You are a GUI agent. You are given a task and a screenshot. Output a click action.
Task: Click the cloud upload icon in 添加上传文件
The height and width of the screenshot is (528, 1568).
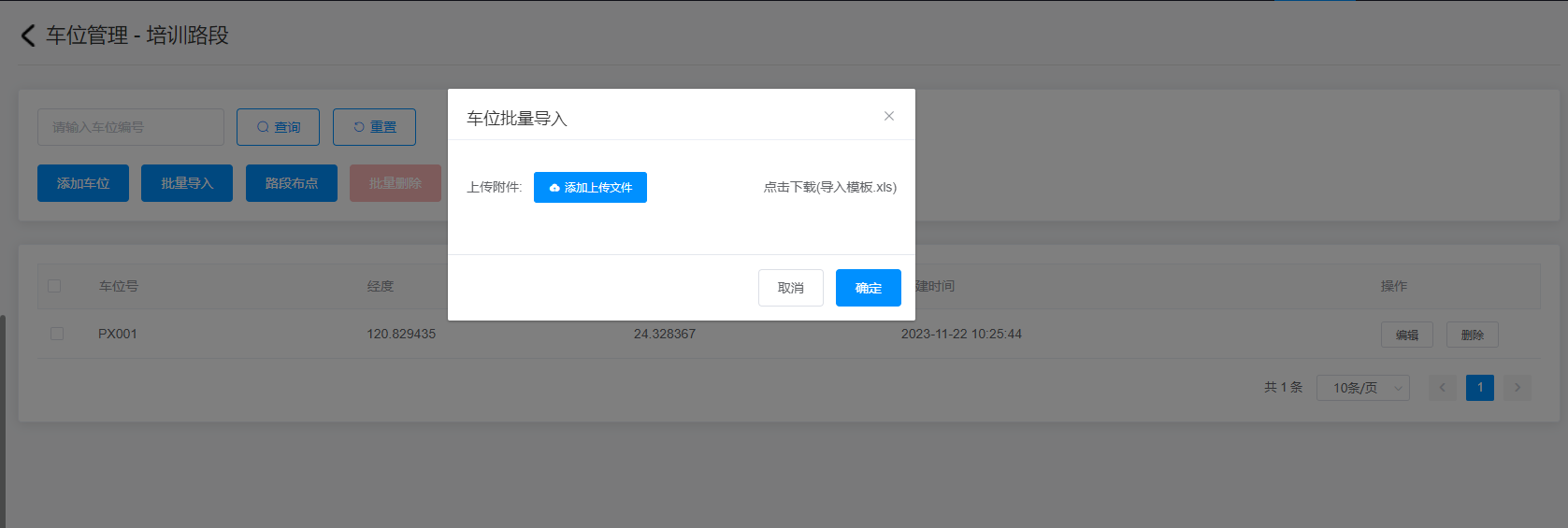coord(554,188)
